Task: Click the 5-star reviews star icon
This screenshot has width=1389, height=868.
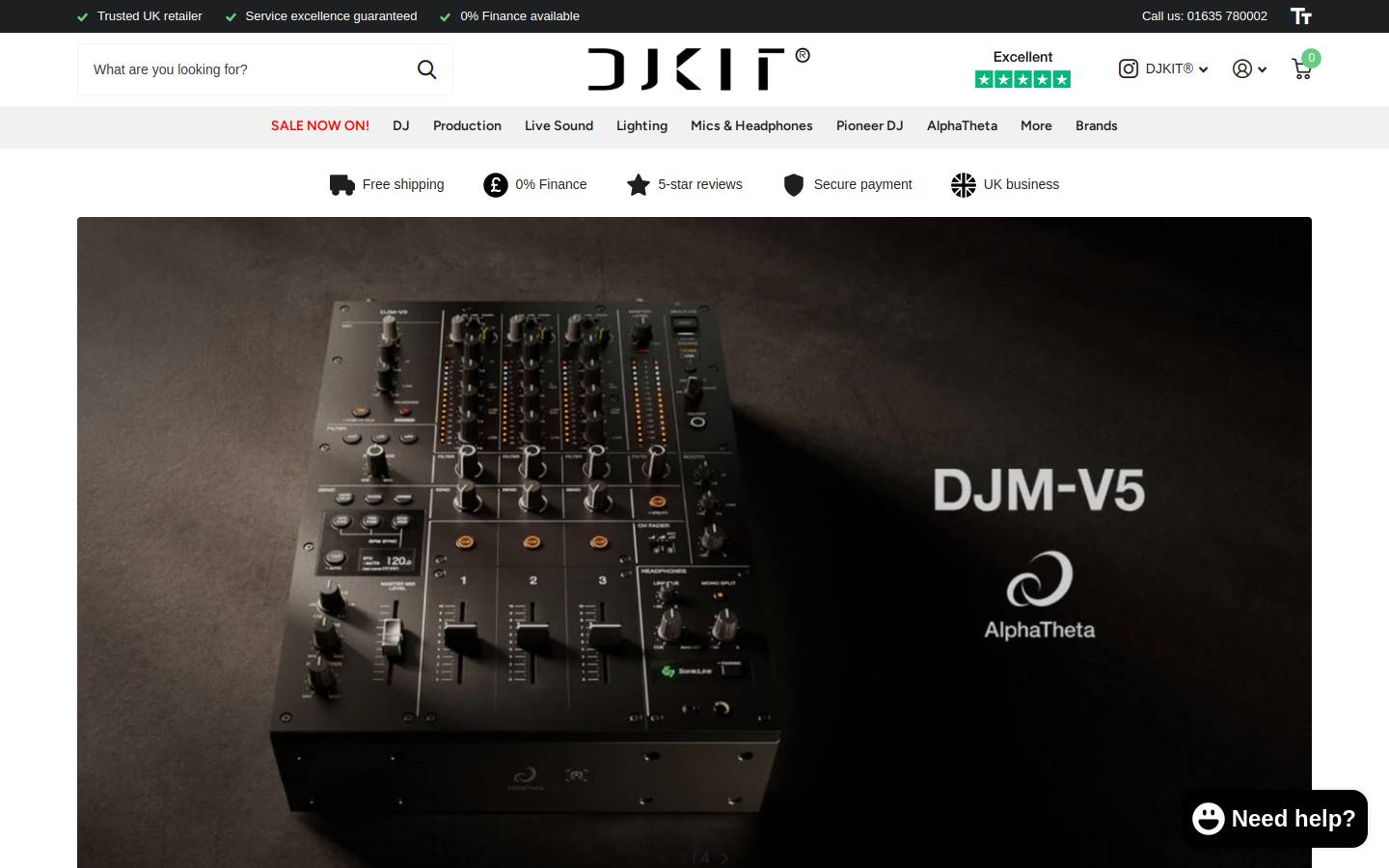Action: 638,184
